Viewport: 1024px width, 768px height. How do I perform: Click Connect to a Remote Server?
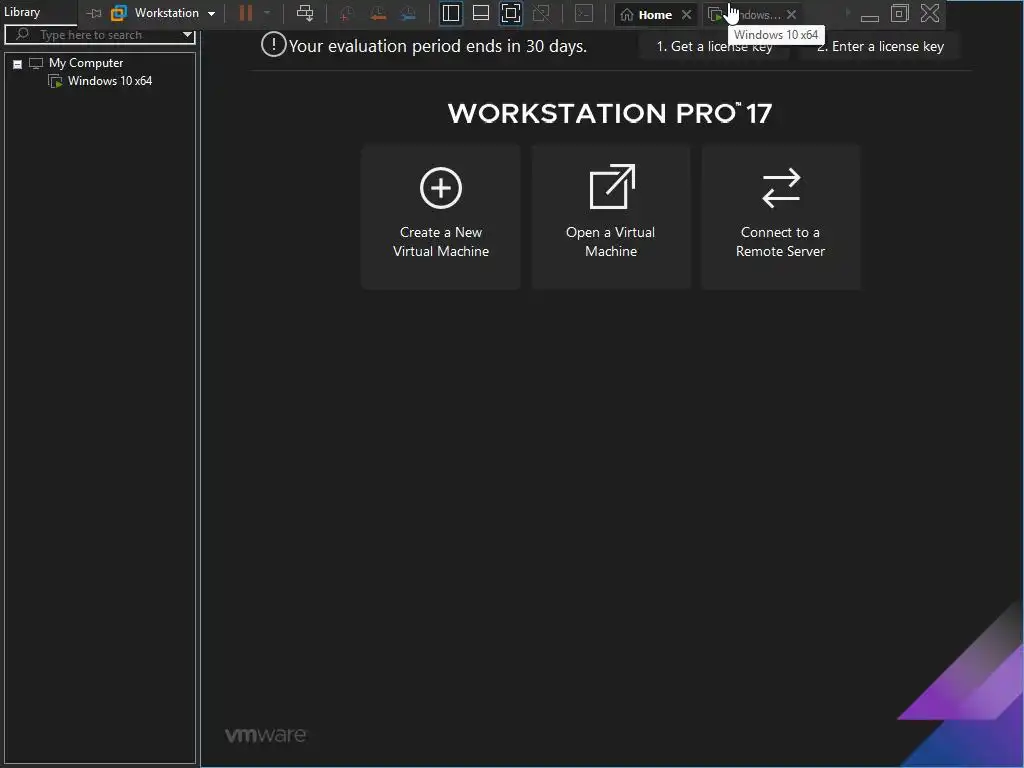780,217
